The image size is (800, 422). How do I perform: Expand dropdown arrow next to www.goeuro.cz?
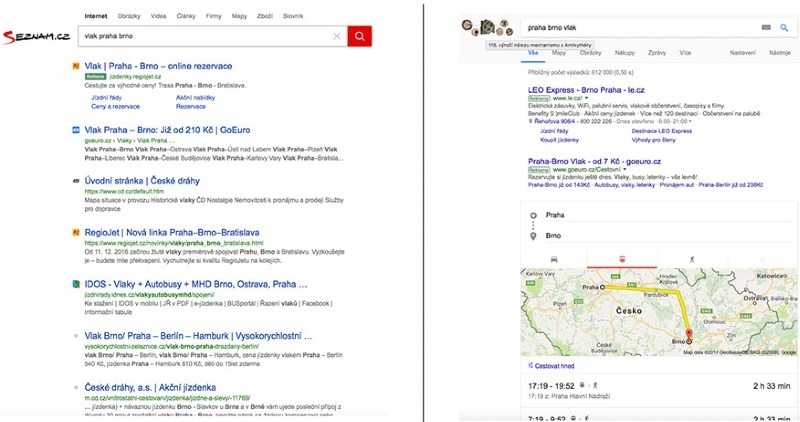[624, 169]
